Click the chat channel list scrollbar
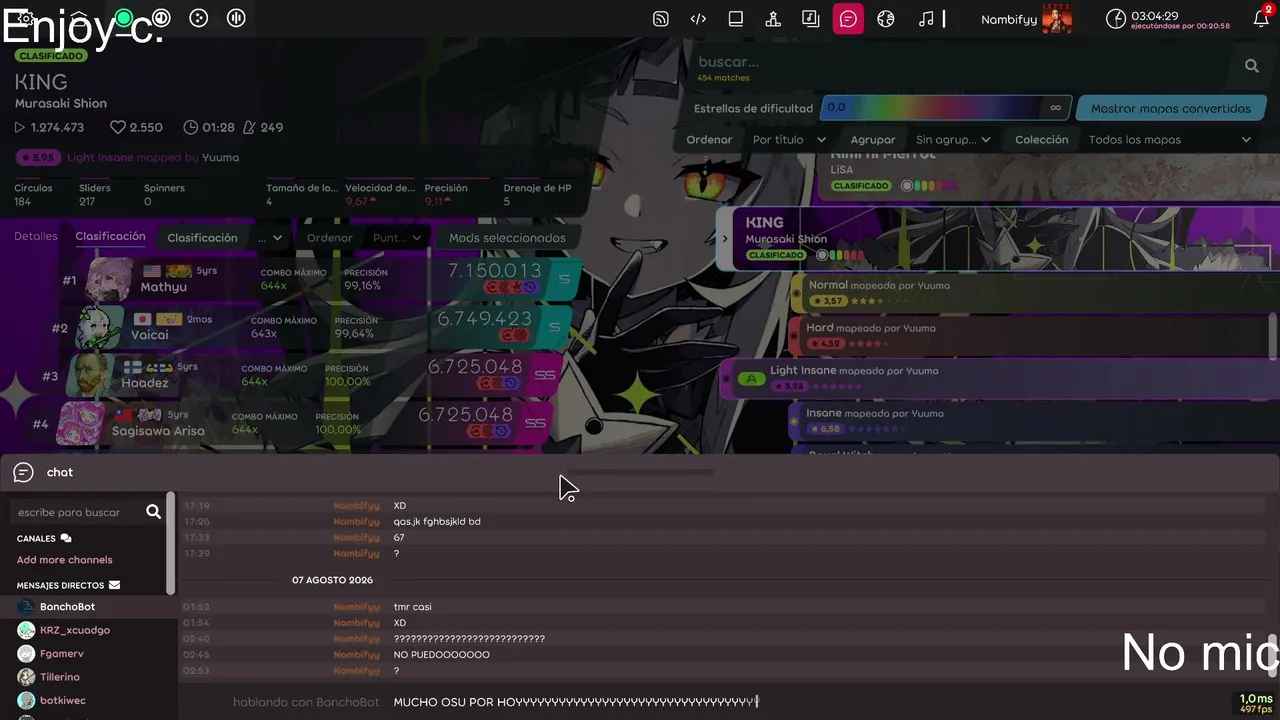This screenshot has width=1280, height=720. [x=172, y=545]
